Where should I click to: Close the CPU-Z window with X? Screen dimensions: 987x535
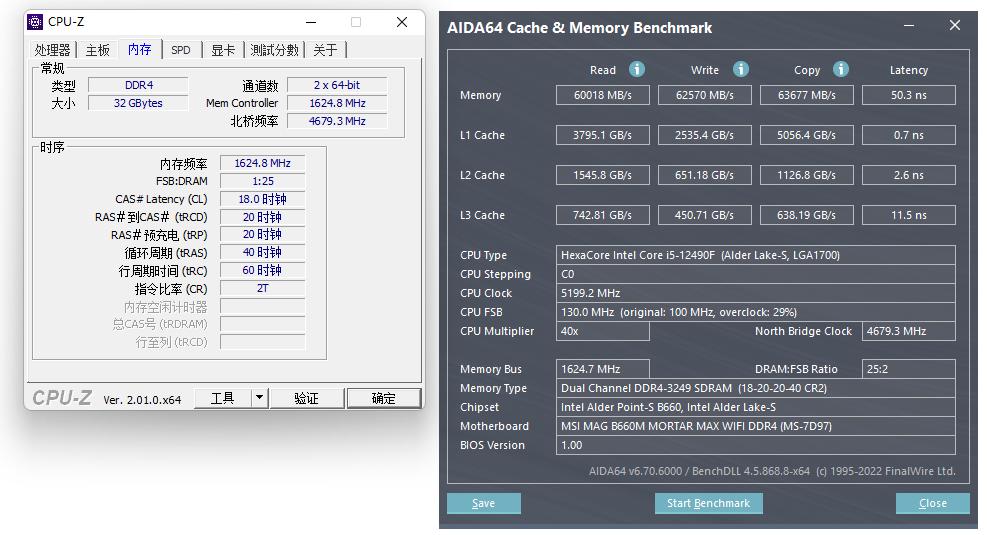pos(402,22)
